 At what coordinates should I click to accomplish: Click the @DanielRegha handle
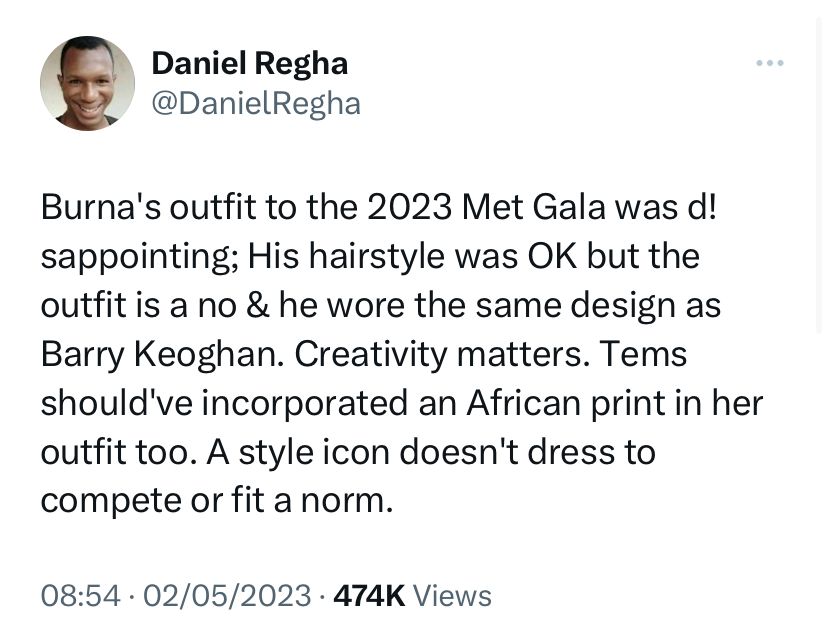point(256,104)
